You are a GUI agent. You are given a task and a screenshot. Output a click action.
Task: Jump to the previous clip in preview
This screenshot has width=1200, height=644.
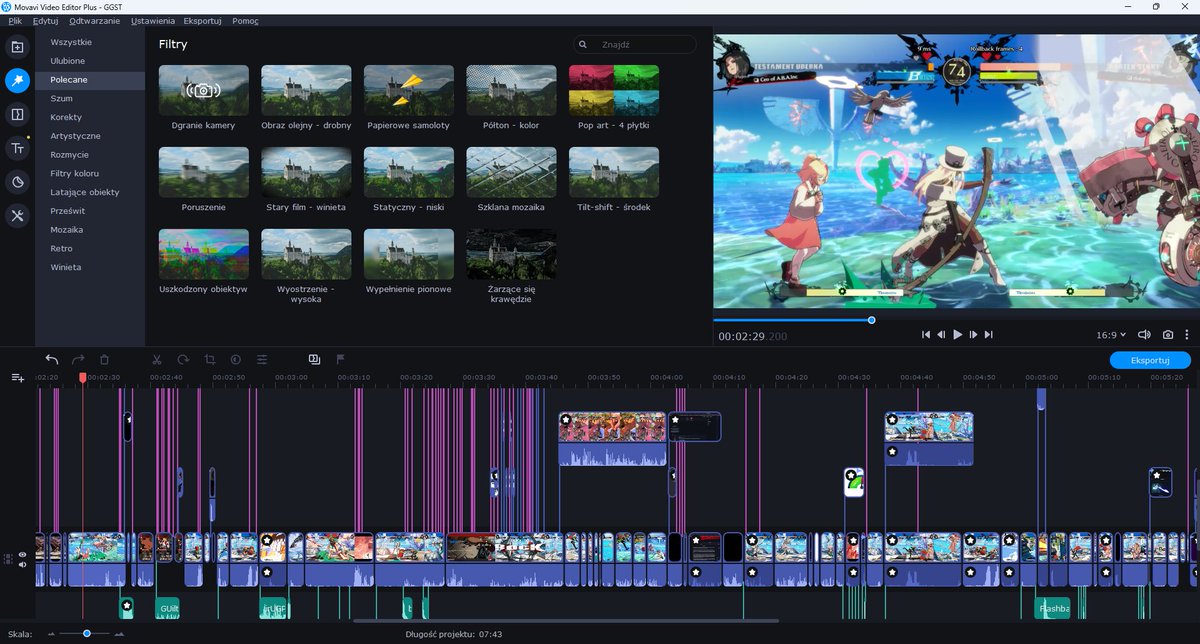coord(926,335)
